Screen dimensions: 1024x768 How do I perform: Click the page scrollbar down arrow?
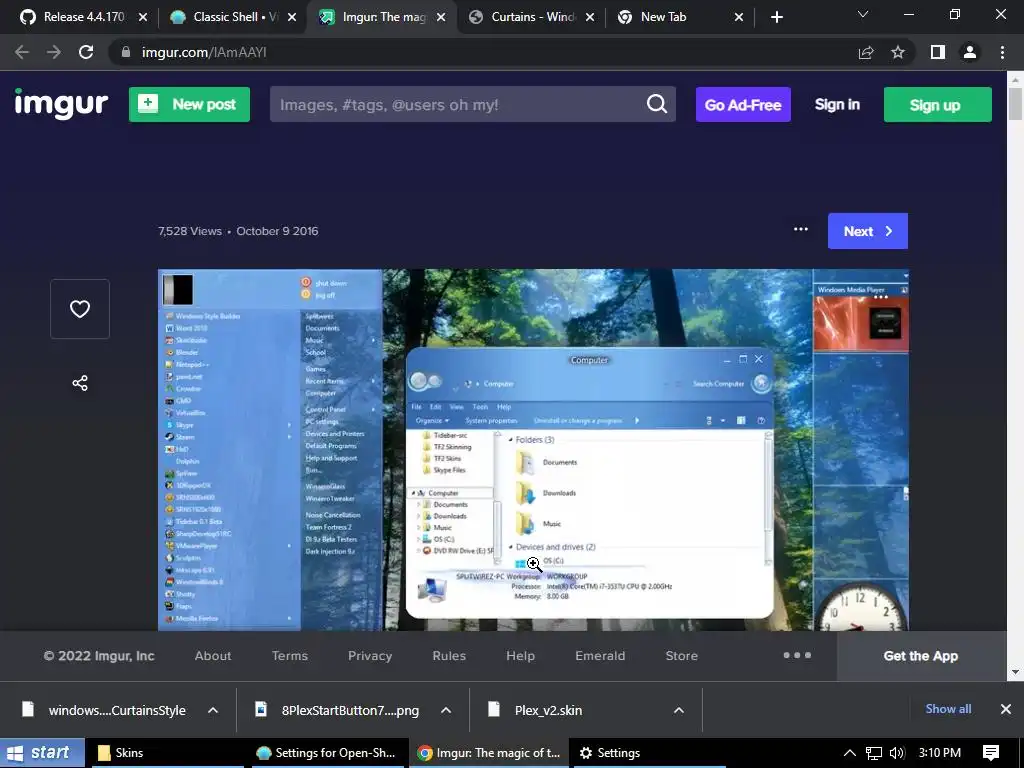[1015, 672]
